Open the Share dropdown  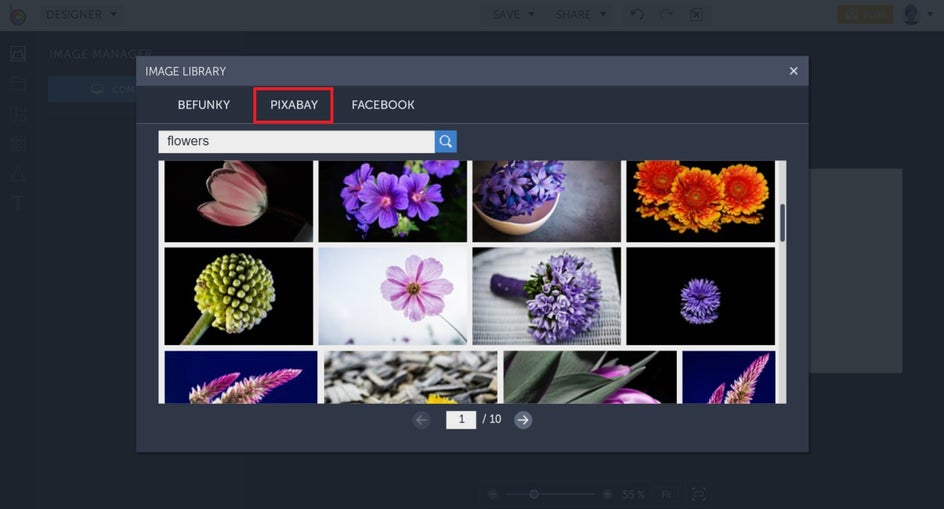580,14
